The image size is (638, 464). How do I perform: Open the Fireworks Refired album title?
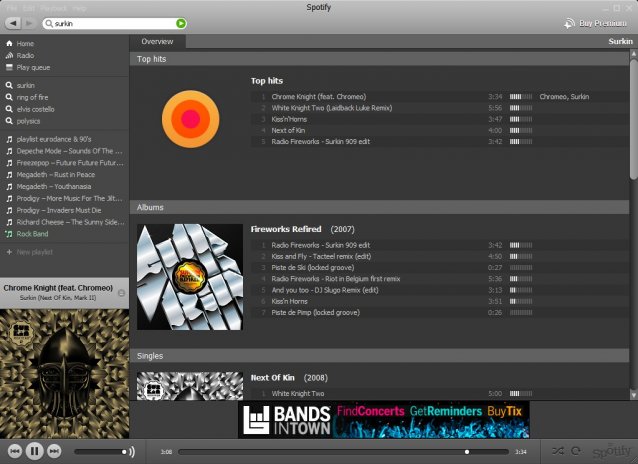coord(286,229)
